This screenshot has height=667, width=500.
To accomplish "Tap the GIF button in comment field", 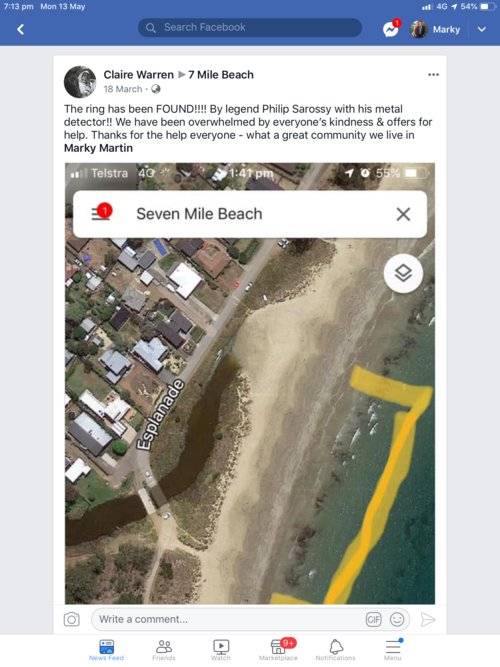I will [374, 619].
